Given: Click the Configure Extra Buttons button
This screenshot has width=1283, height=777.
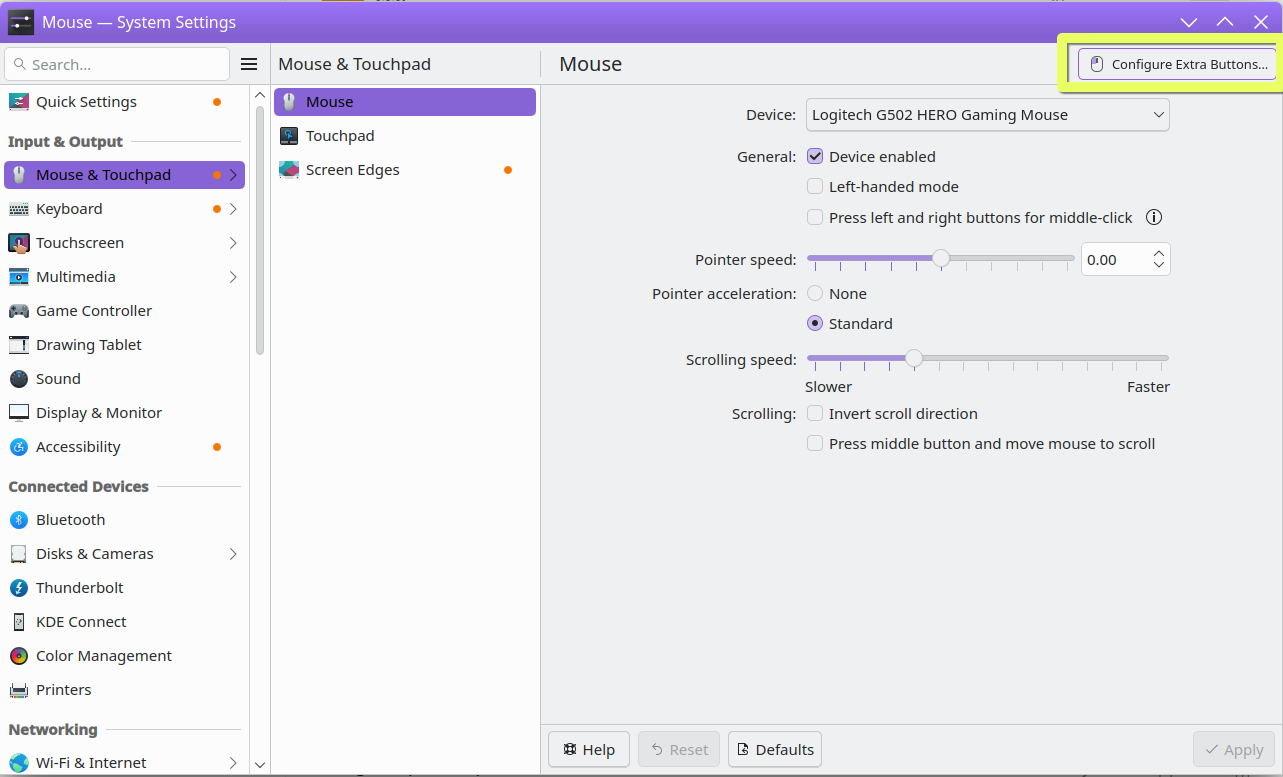Looking at the screenshot, I should [1177, 64].
